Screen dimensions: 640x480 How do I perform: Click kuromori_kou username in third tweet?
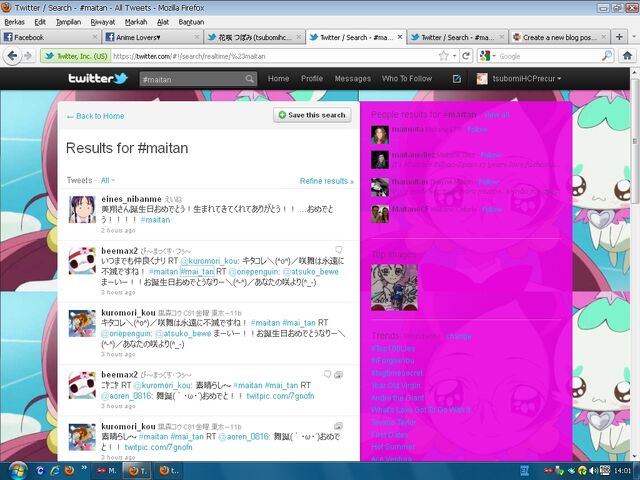tap(128, 313)
